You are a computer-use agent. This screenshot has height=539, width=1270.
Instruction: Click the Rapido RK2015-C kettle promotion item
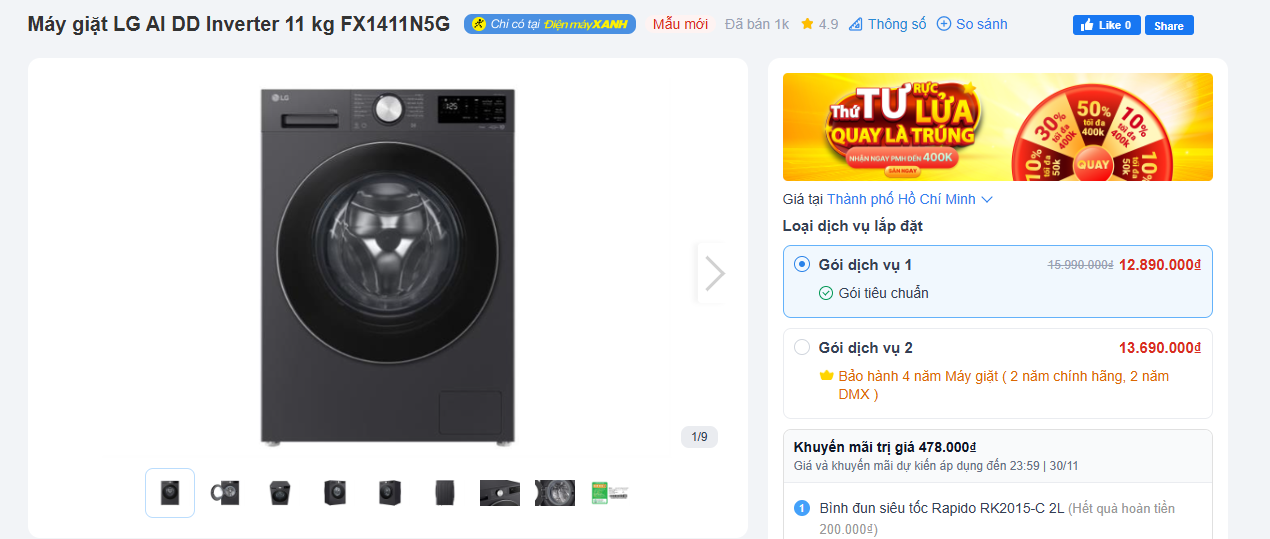941,509
